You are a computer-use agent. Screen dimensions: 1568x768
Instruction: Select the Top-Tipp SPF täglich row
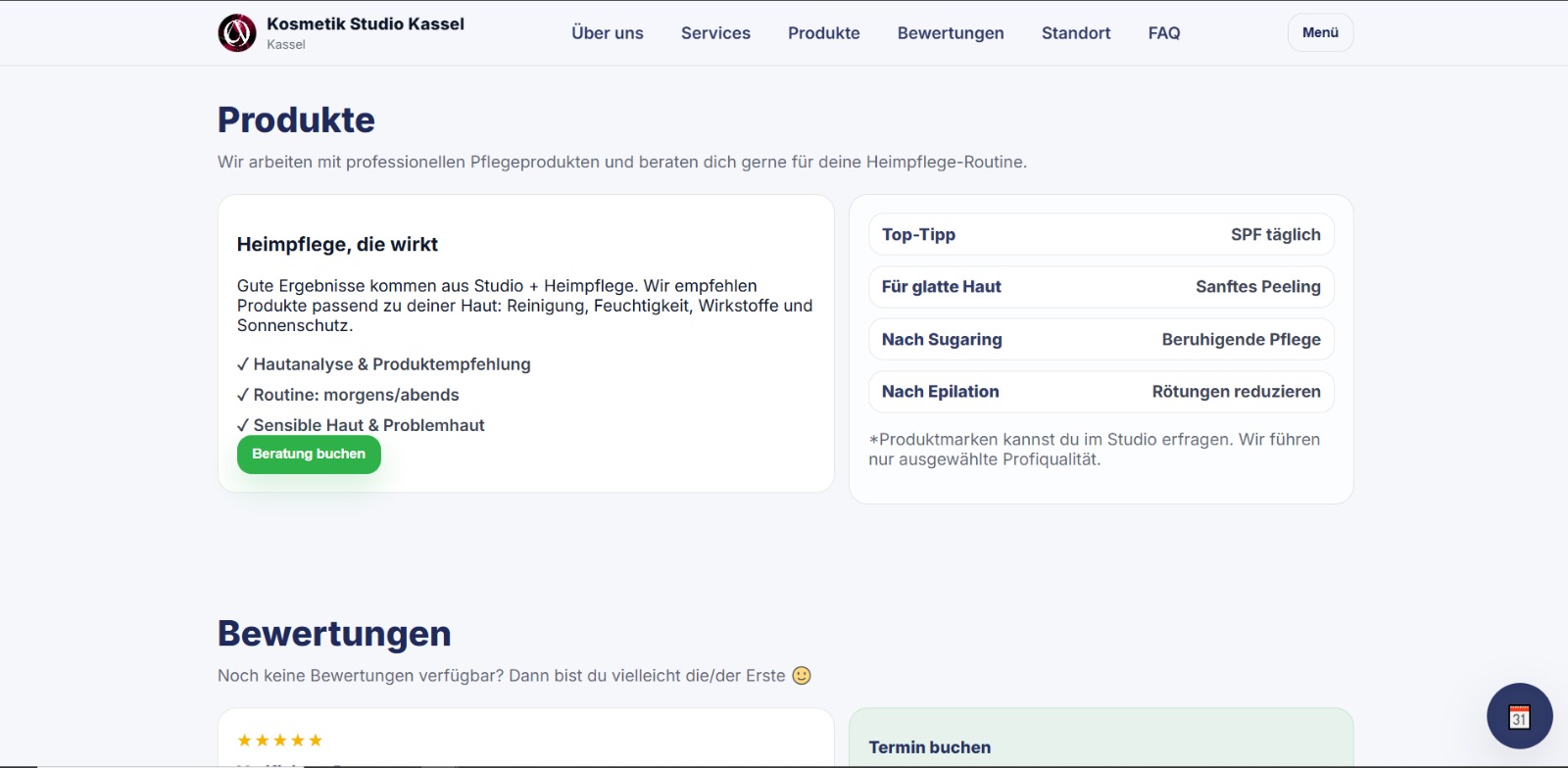1101,235
